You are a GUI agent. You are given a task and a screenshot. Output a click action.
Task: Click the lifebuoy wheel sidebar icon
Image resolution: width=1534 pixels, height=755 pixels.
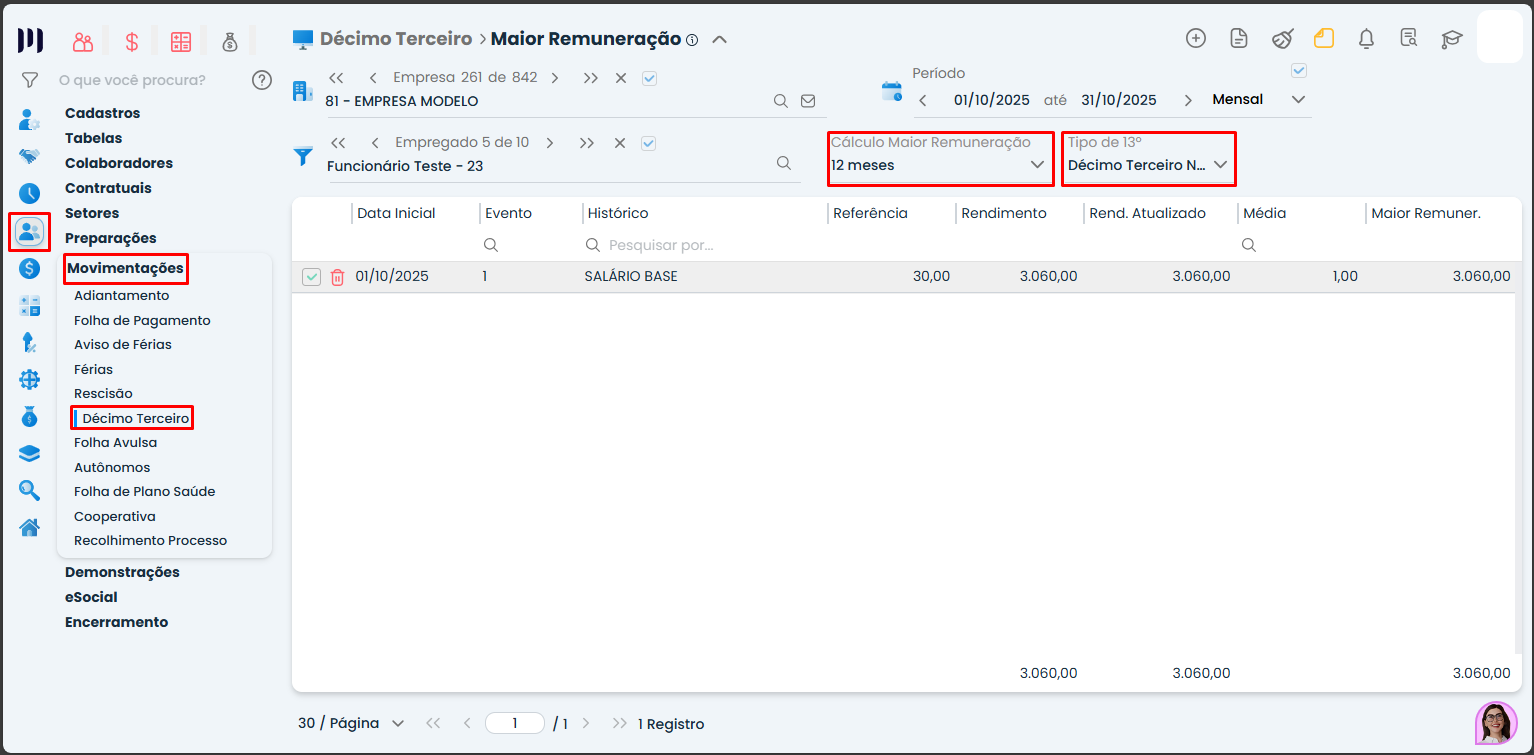tap(30, 380)
